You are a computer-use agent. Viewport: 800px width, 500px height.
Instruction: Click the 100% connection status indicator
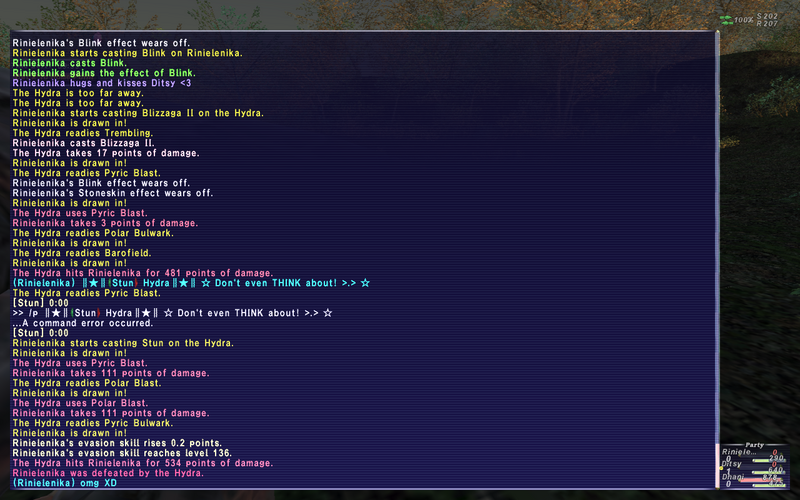(x=744, y=20)
